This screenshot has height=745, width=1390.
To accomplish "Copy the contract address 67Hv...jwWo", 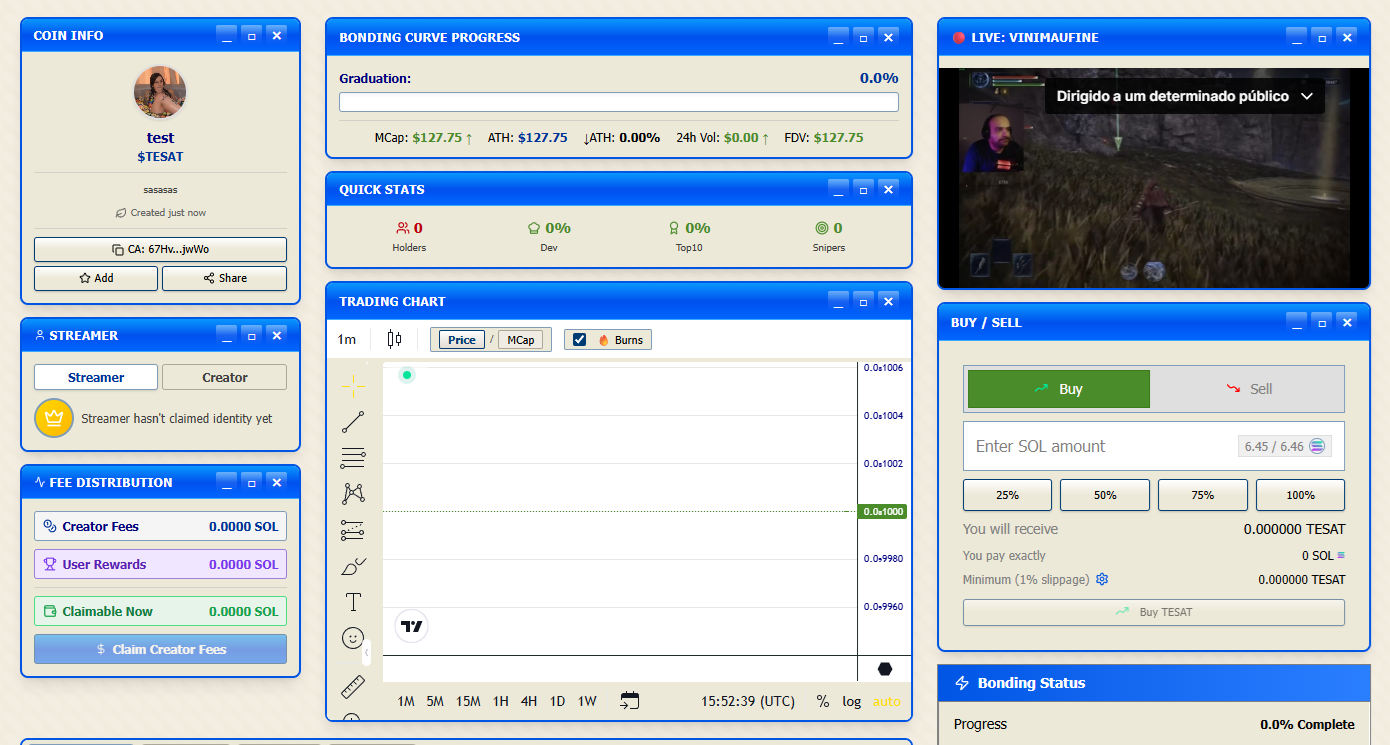I will pos(160,249).
